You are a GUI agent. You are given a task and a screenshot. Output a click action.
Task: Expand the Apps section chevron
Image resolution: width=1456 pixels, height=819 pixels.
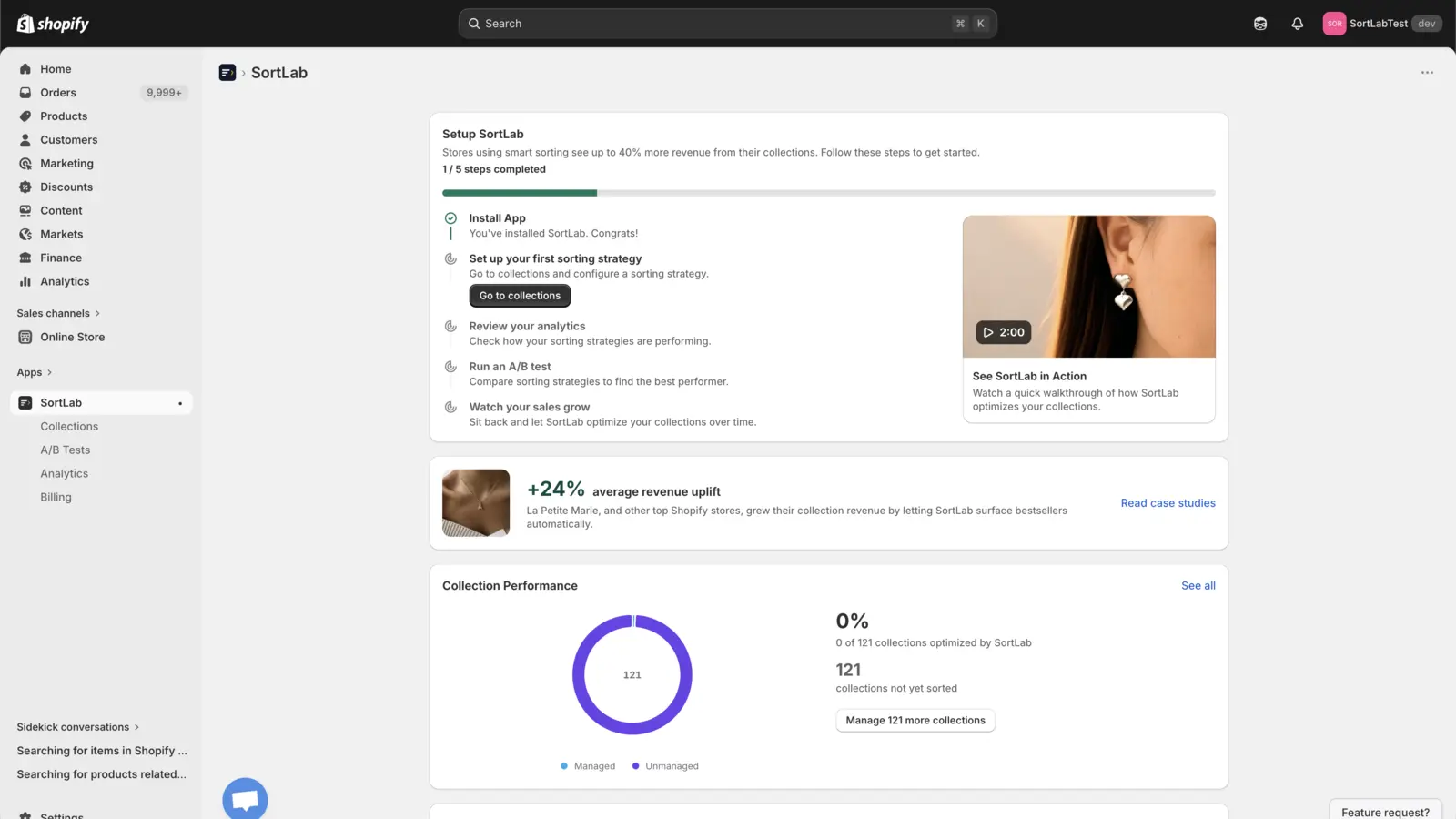[x=49, y=372]
